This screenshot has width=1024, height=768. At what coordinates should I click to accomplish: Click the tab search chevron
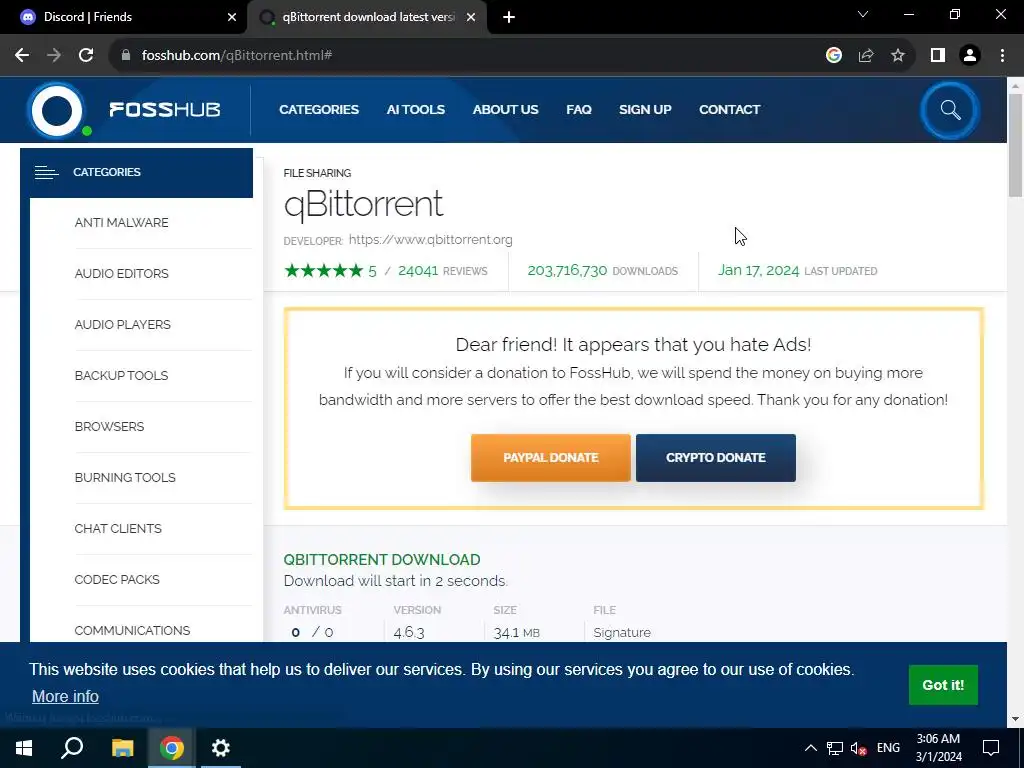pos(863,14)
